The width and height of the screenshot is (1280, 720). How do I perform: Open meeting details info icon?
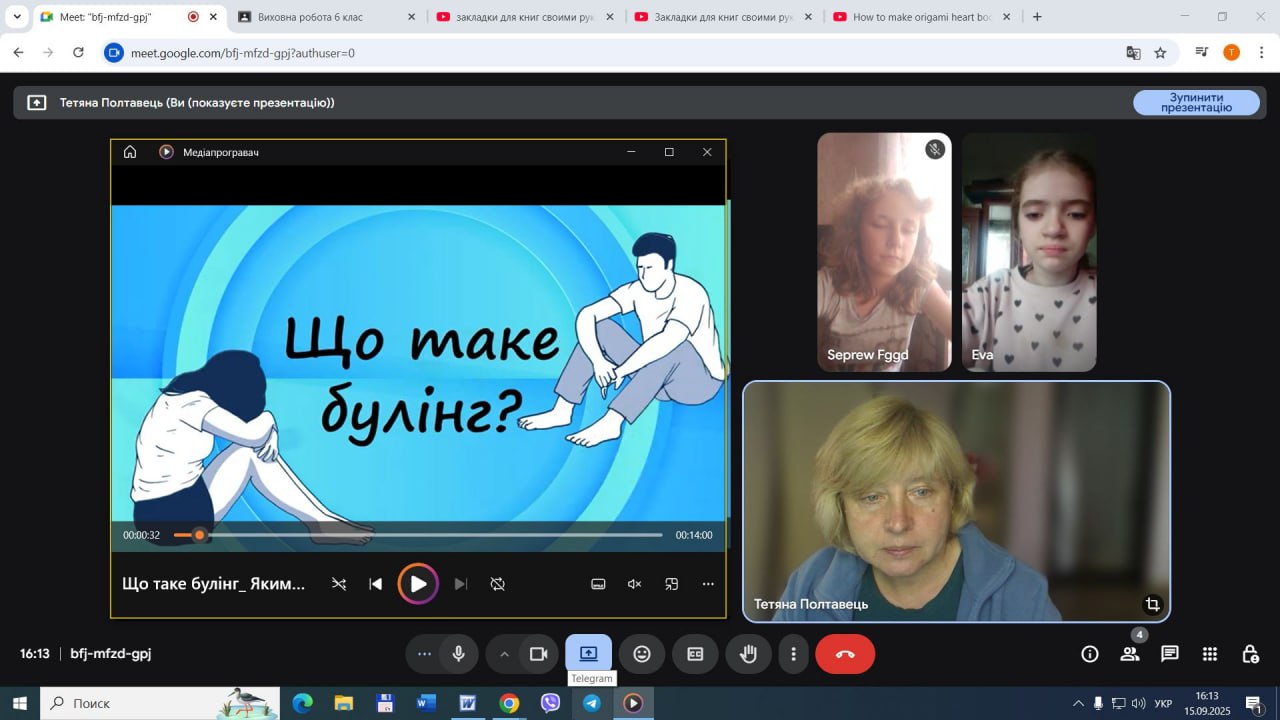[1090, 654]
